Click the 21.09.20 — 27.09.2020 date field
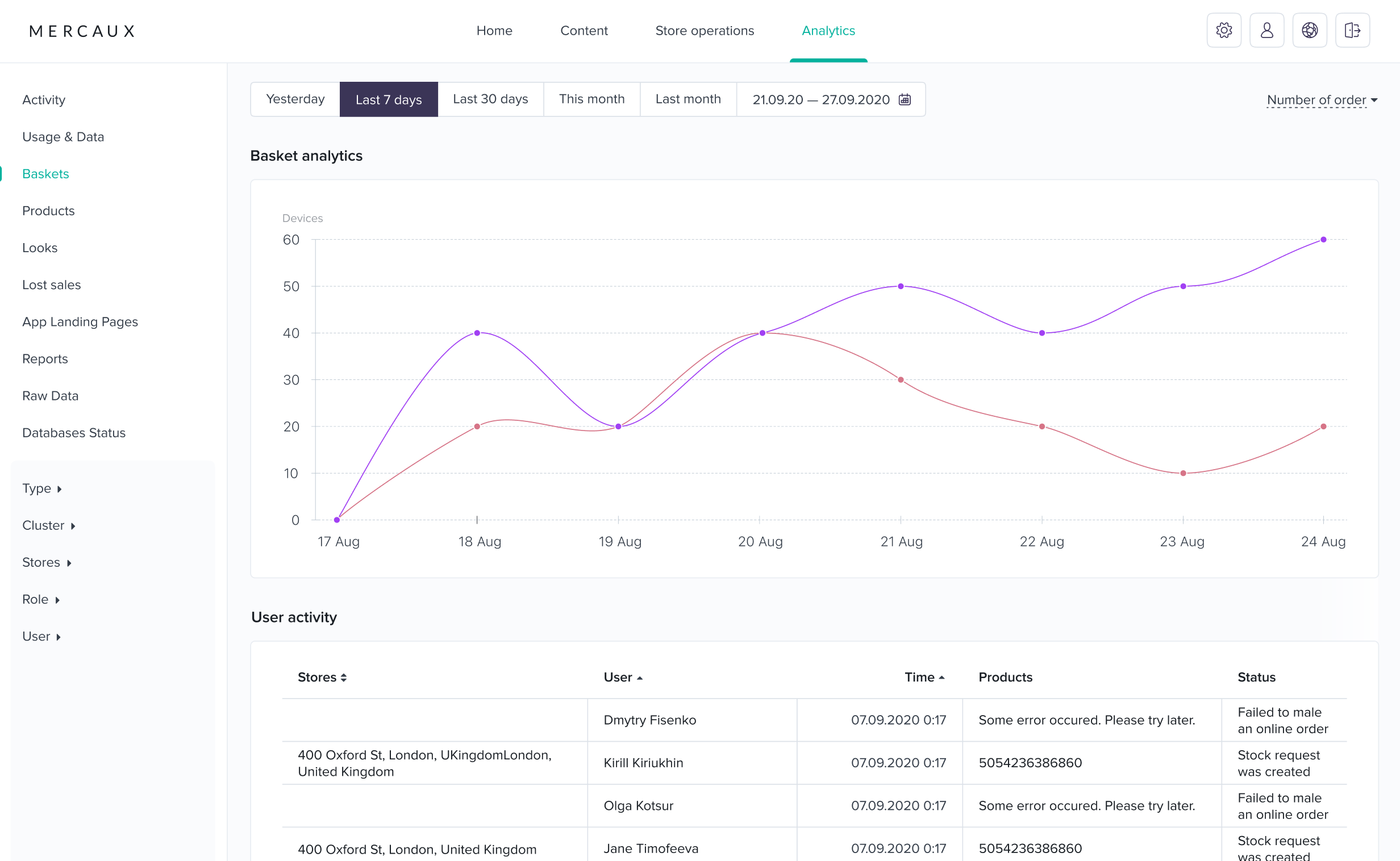Screen dimensions: 1400x861 tap(831, 99)
